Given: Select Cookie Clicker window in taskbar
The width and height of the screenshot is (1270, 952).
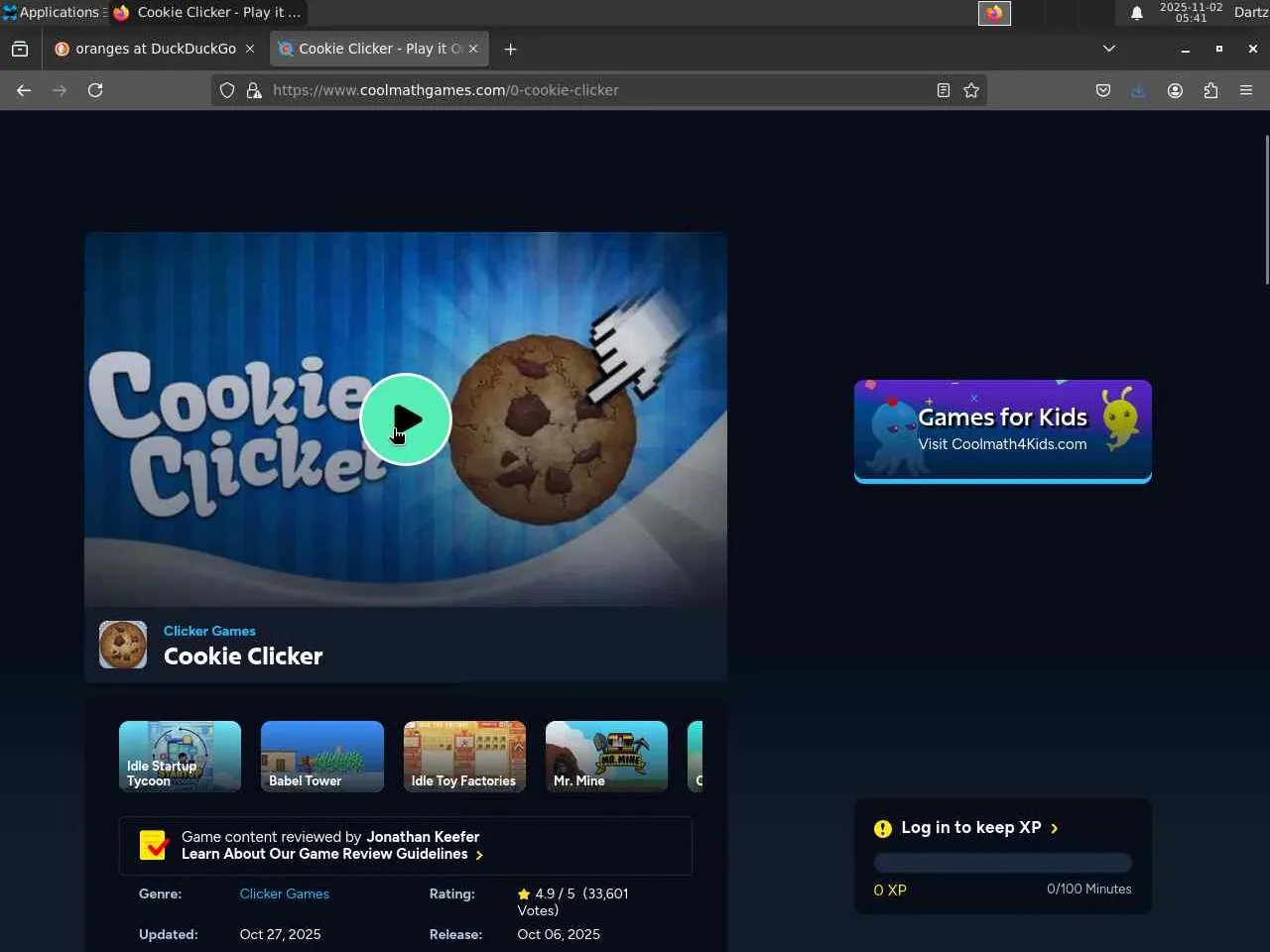Looking at the screenshot, I should coord(207,12).
